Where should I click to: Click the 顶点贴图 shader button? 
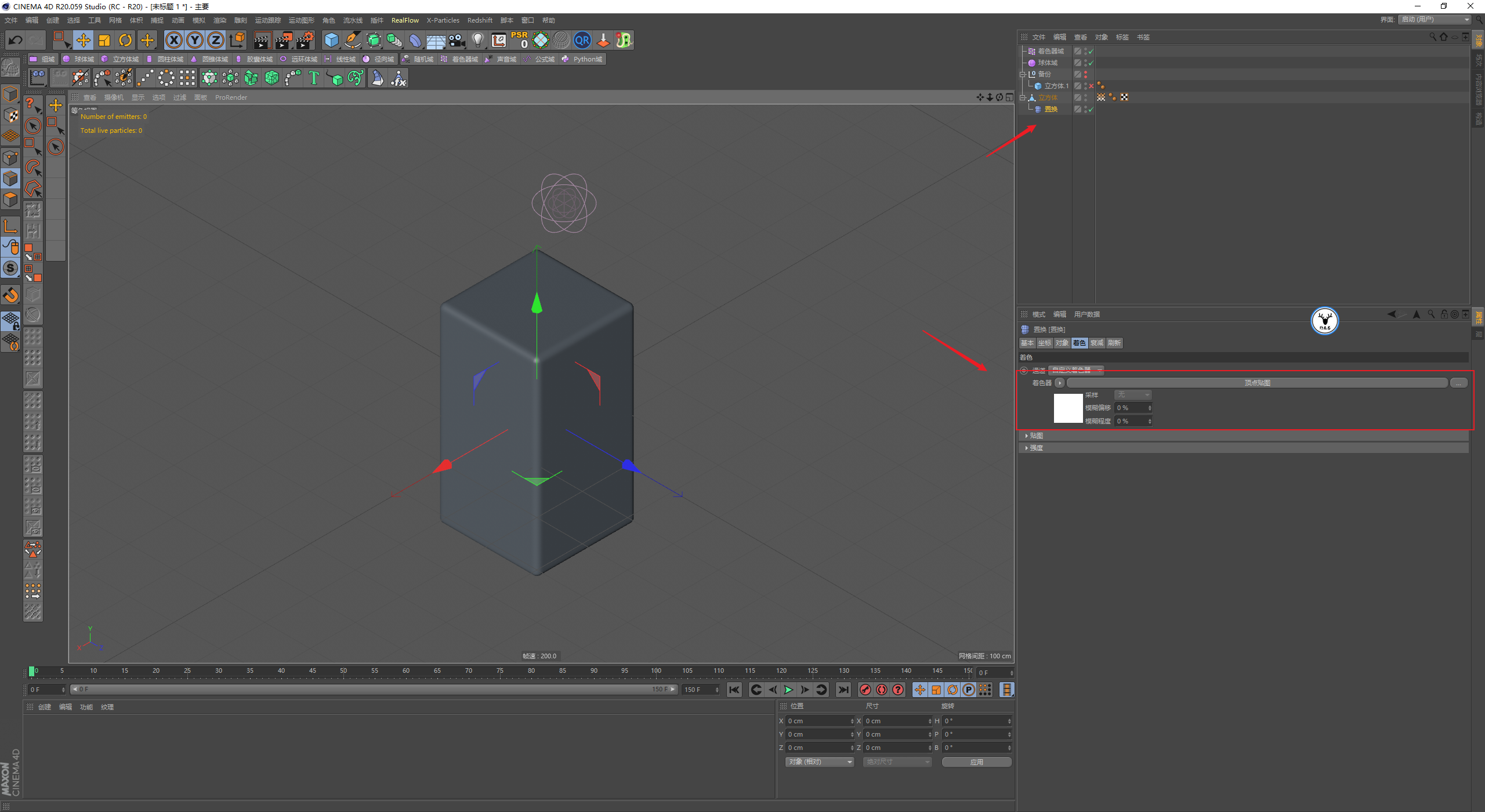click(x=1257, y=383)
